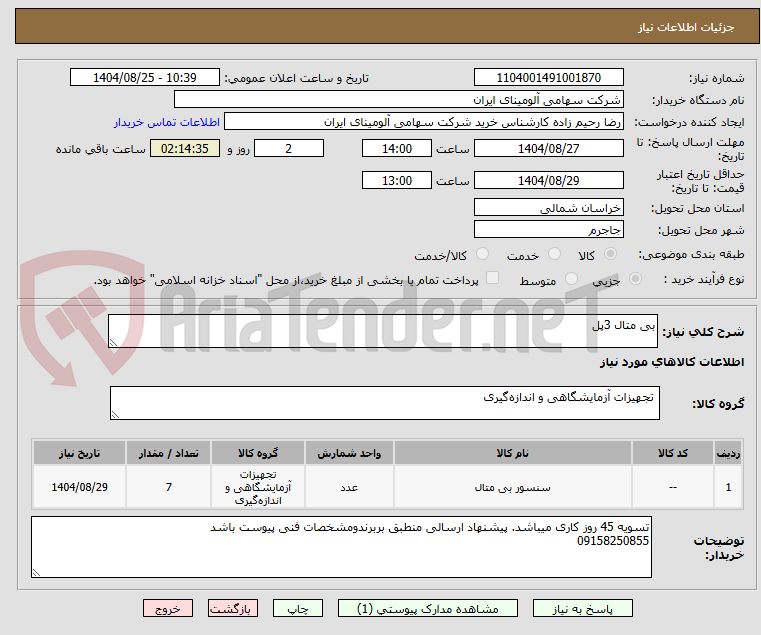The image size is (761, 635).
Task: Open اطلاعات تماس خریدار link
Action: 167,122
